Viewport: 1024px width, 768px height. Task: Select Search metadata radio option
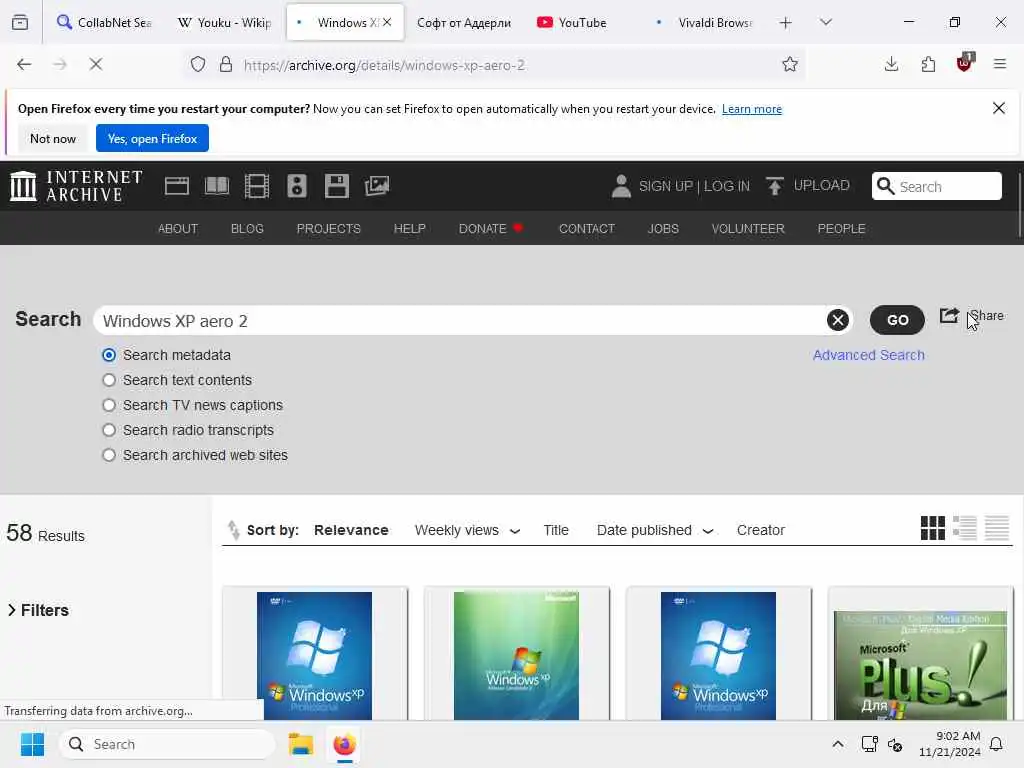pos(109,355)
